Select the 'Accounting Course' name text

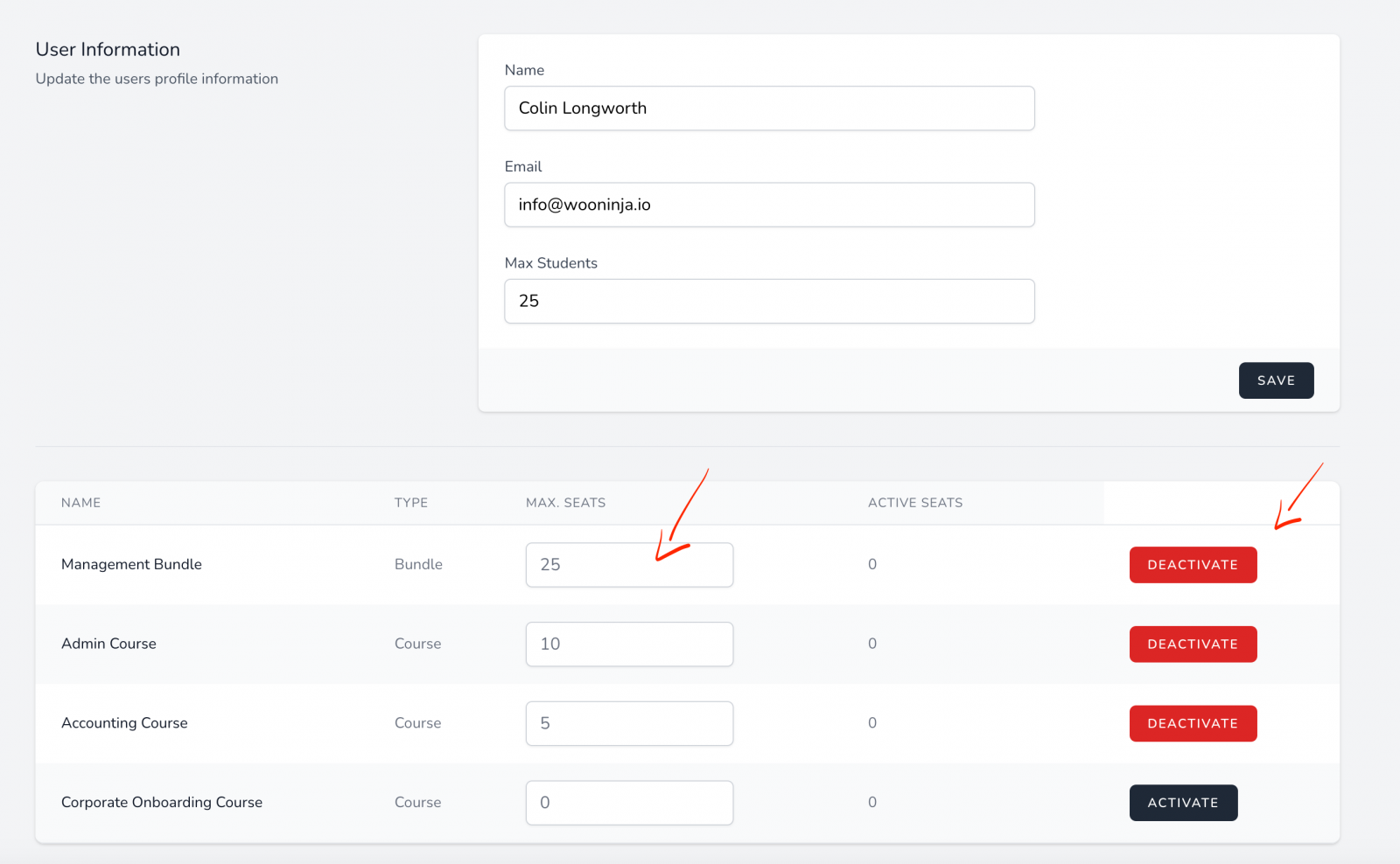point(124,723)
